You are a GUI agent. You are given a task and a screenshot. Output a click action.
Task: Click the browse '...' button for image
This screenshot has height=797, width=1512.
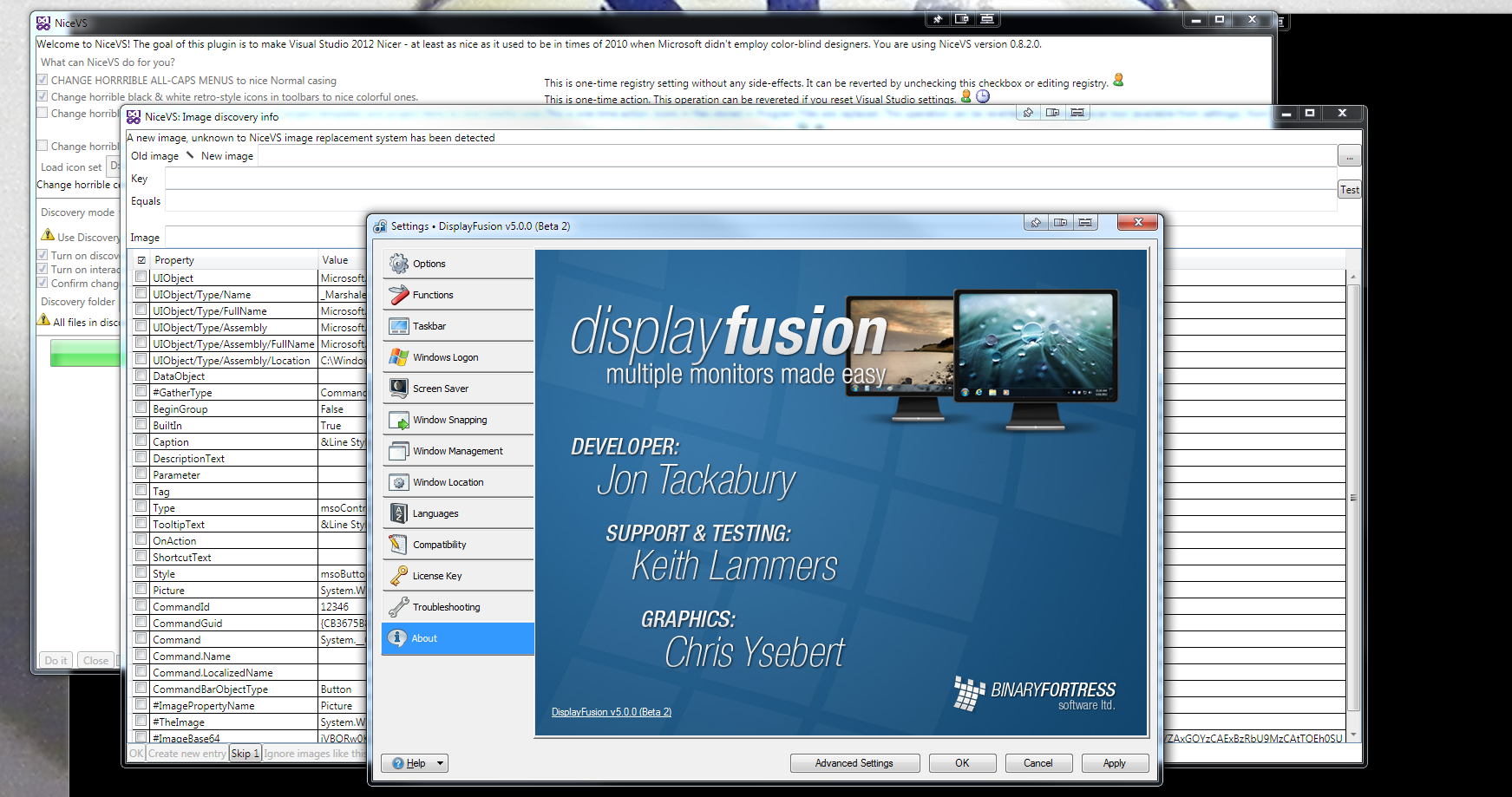[x=1349, y=157]
